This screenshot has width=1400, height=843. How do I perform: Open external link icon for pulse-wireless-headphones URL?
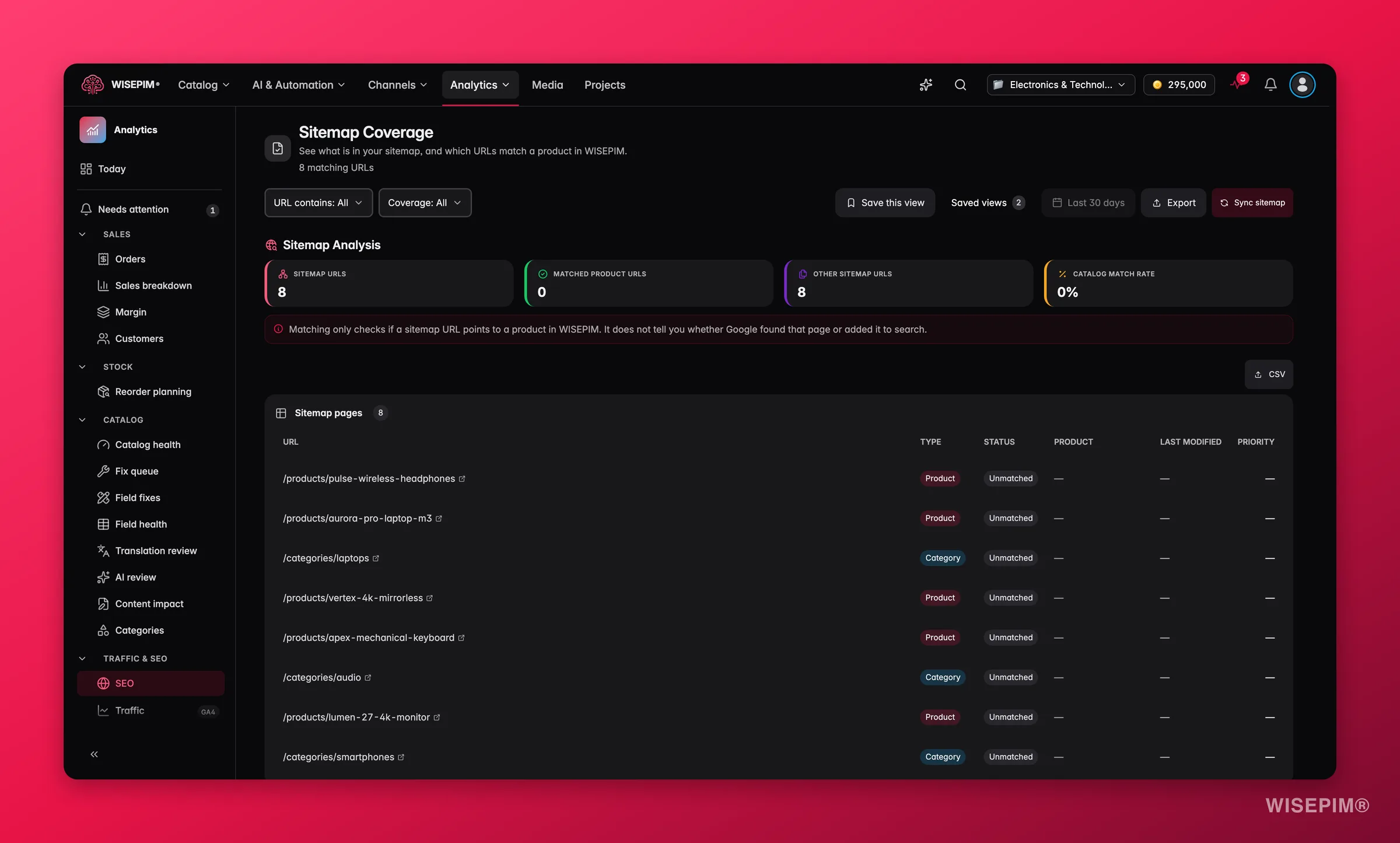(462, 478)
